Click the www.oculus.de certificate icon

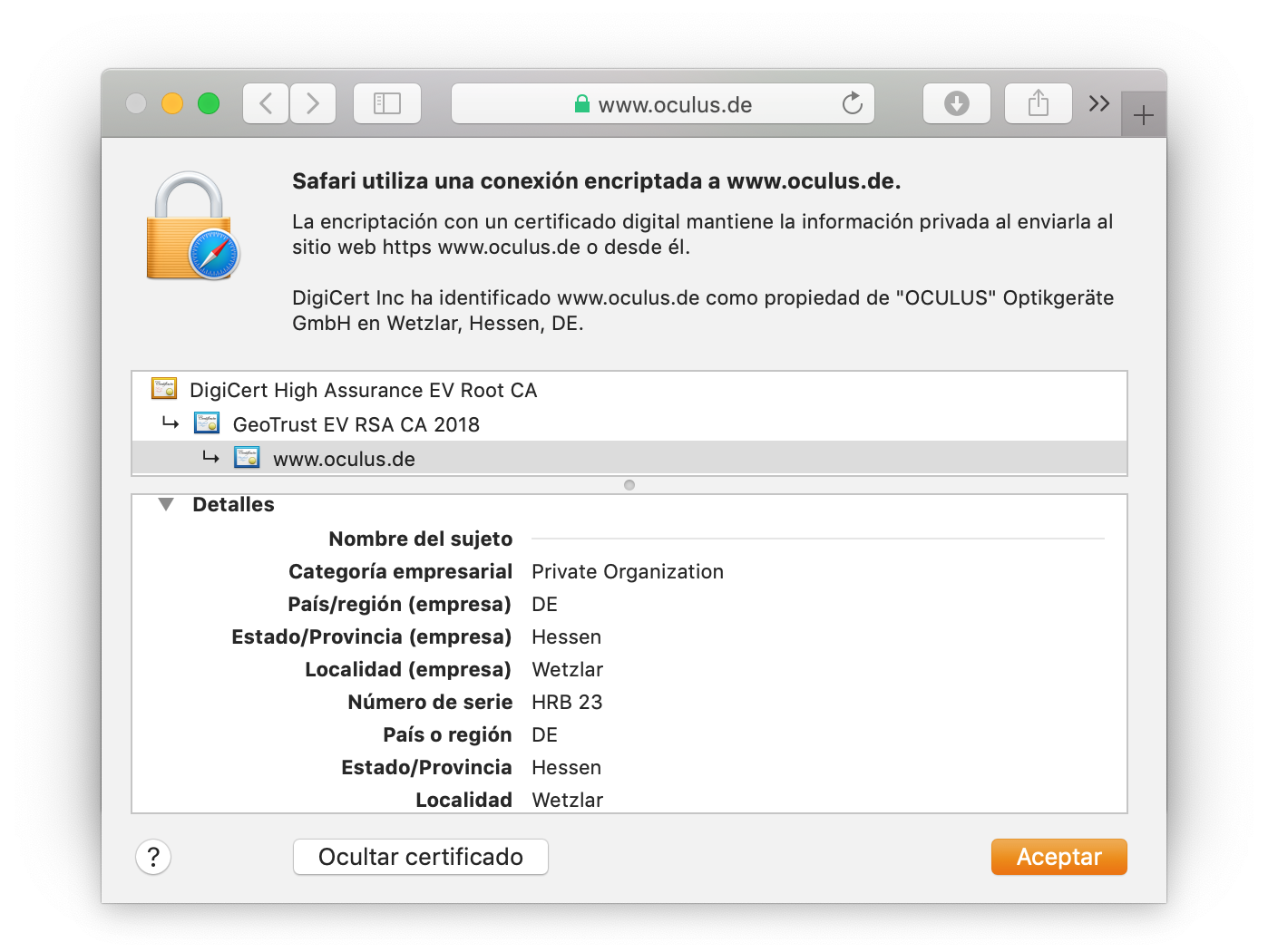[247, 458]
